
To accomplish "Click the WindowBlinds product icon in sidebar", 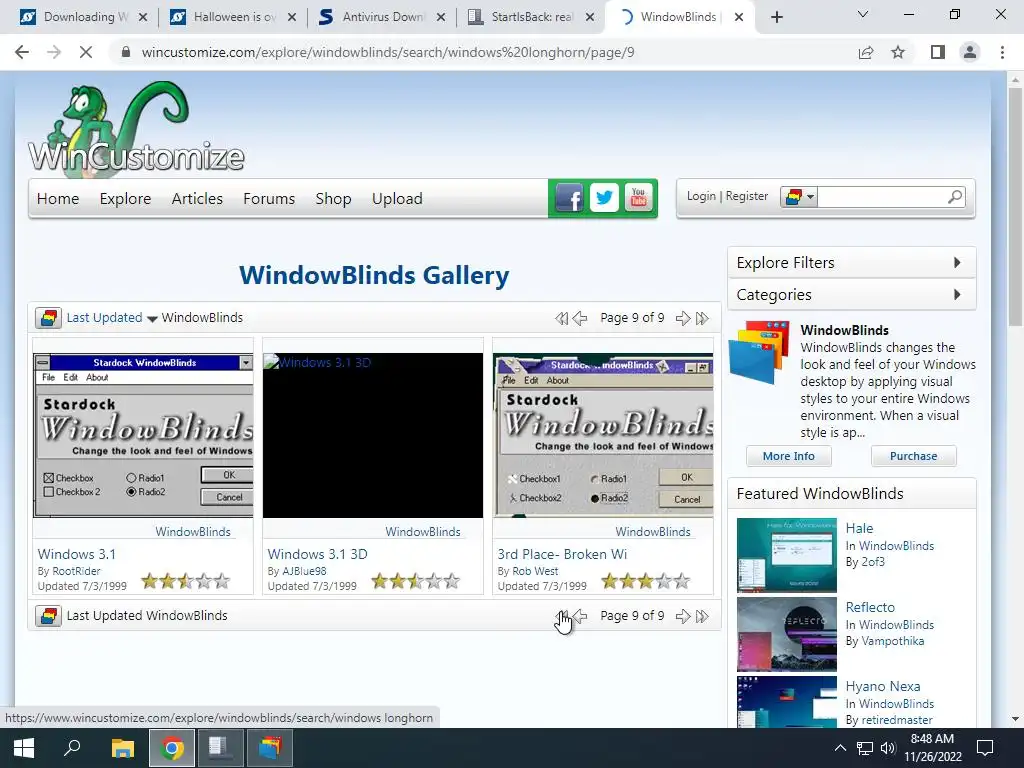I will tap(760, 352).
